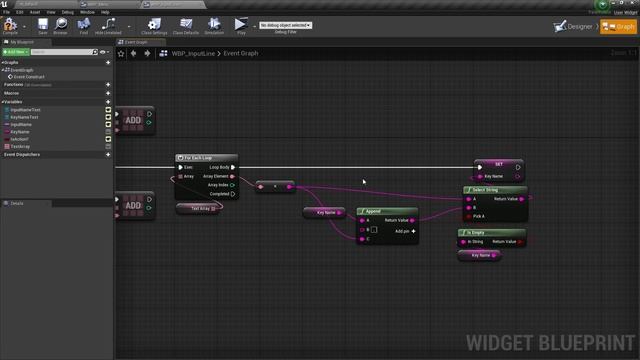The width and height of the screenshot is (640, 360).
Task: Add new event dispatcher with plus icon
Action: (x=108, y=155)
